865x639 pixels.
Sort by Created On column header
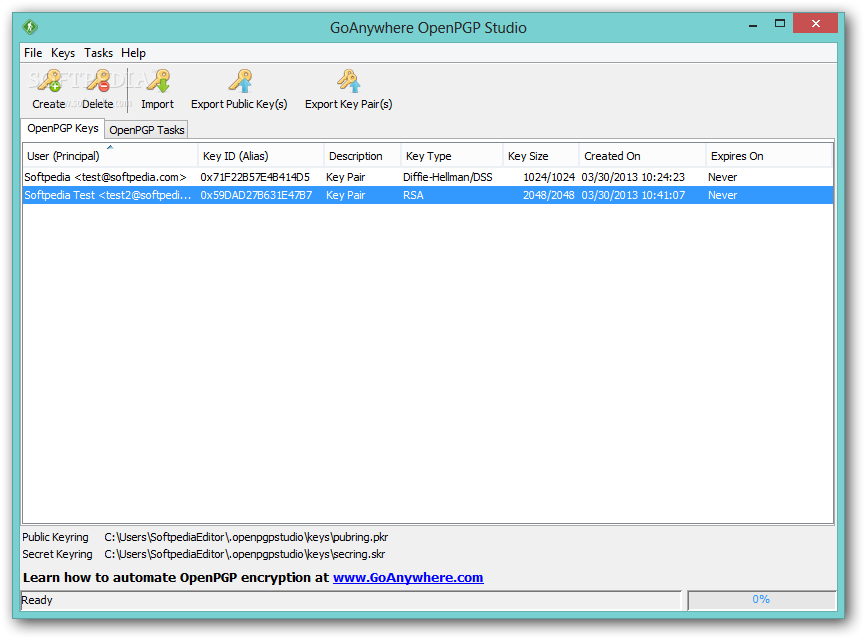pyautogui.click(x=643, y=156)
